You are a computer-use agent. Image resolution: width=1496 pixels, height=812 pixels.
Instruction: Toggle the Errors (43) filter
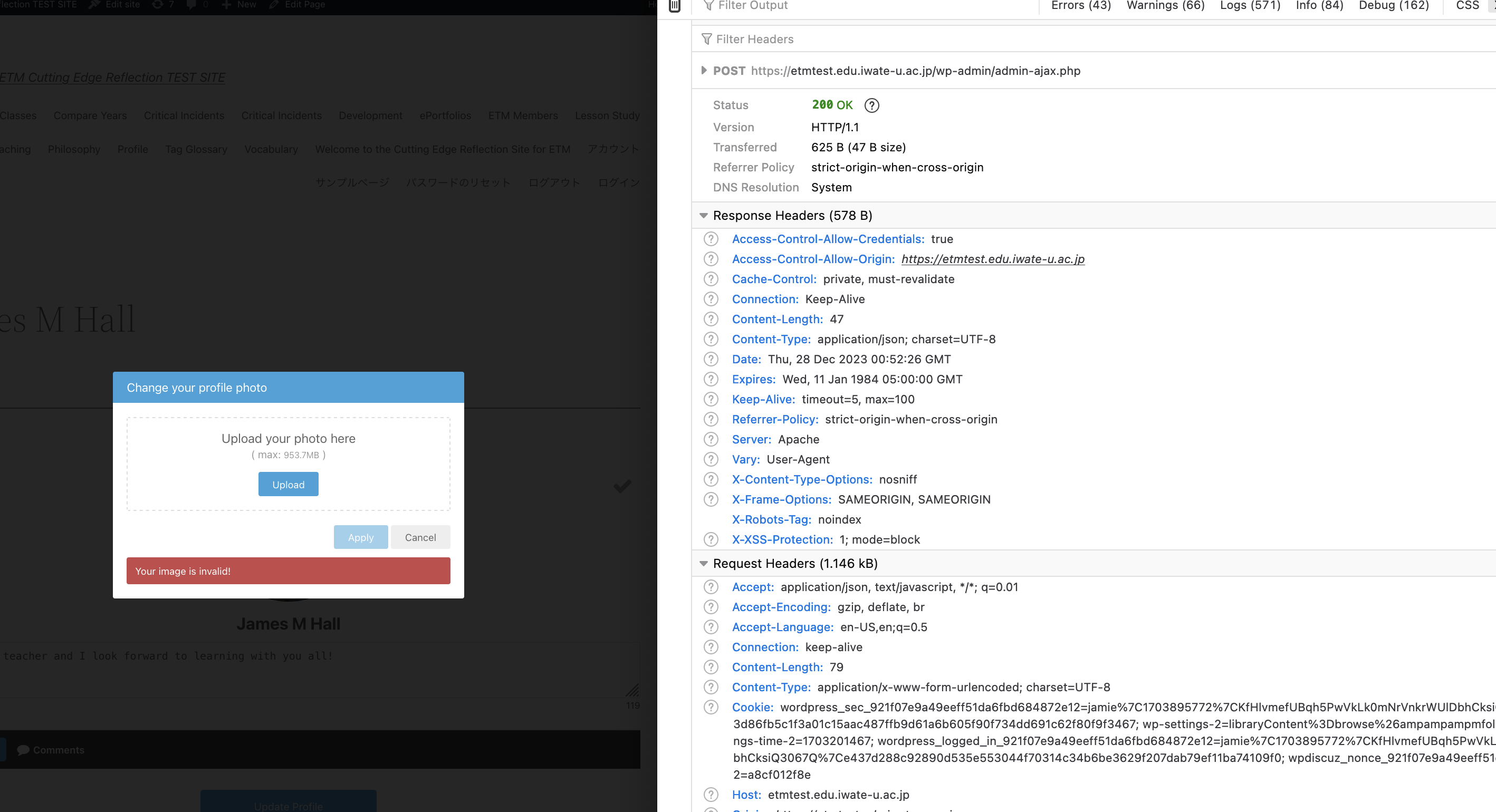(1080, 6)
